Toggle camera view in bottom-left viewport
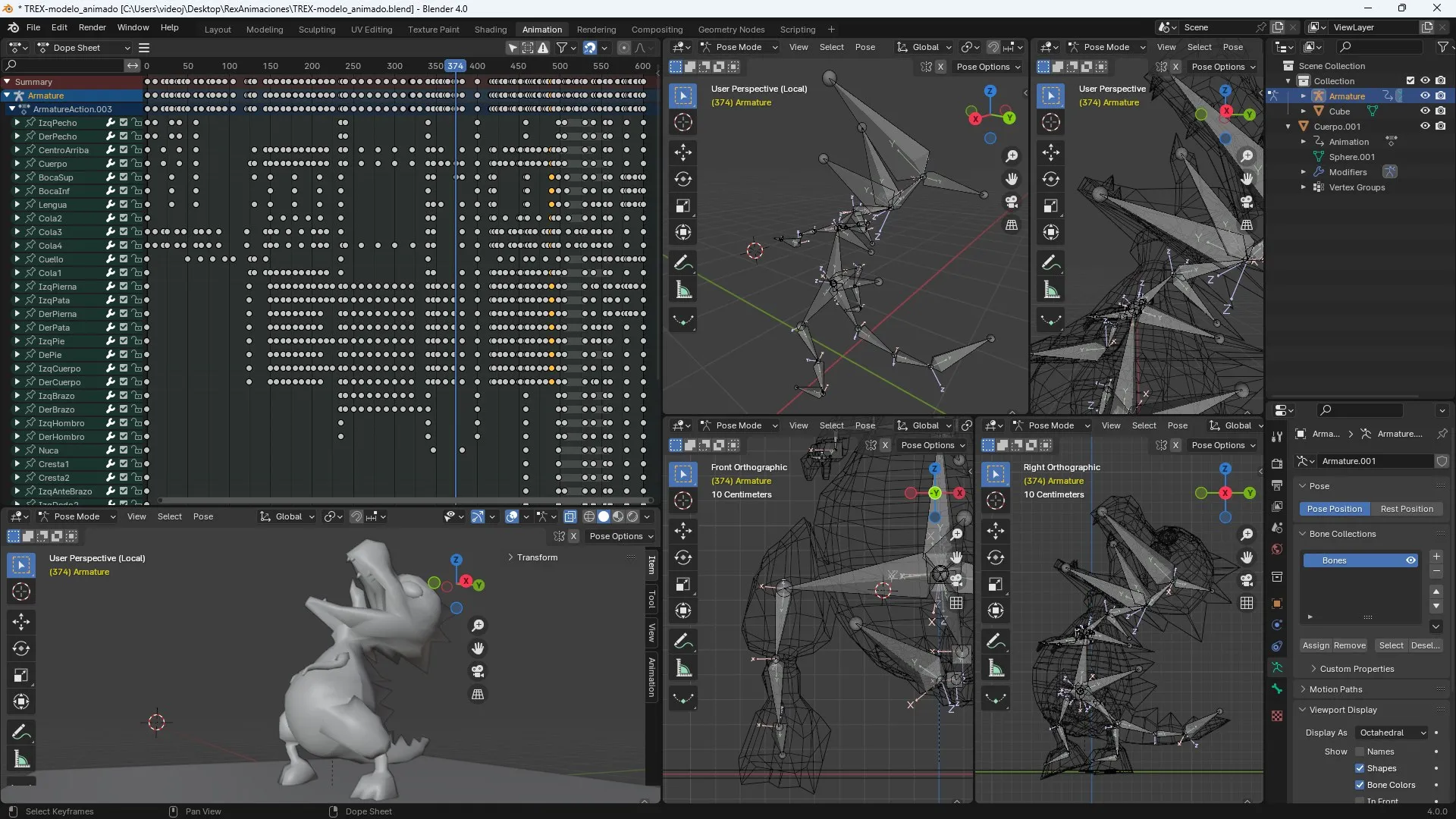 [x=478, y=671]
